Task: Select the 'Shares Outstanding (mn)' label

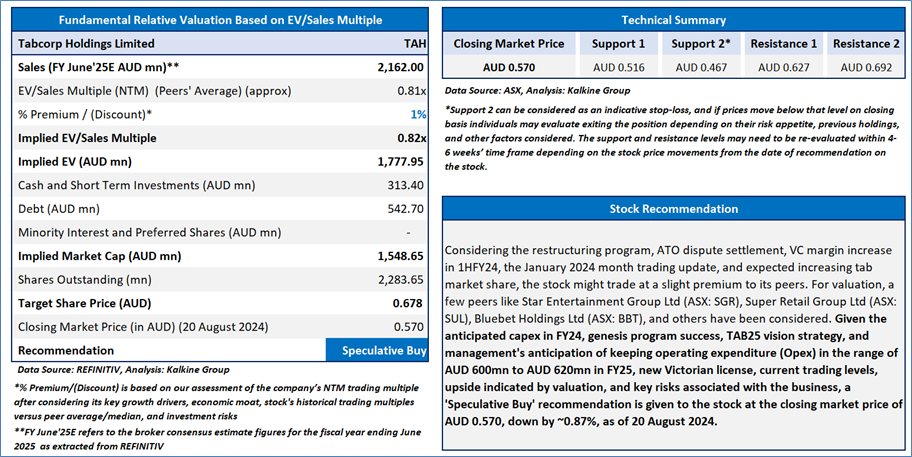Action: (85, 280)
